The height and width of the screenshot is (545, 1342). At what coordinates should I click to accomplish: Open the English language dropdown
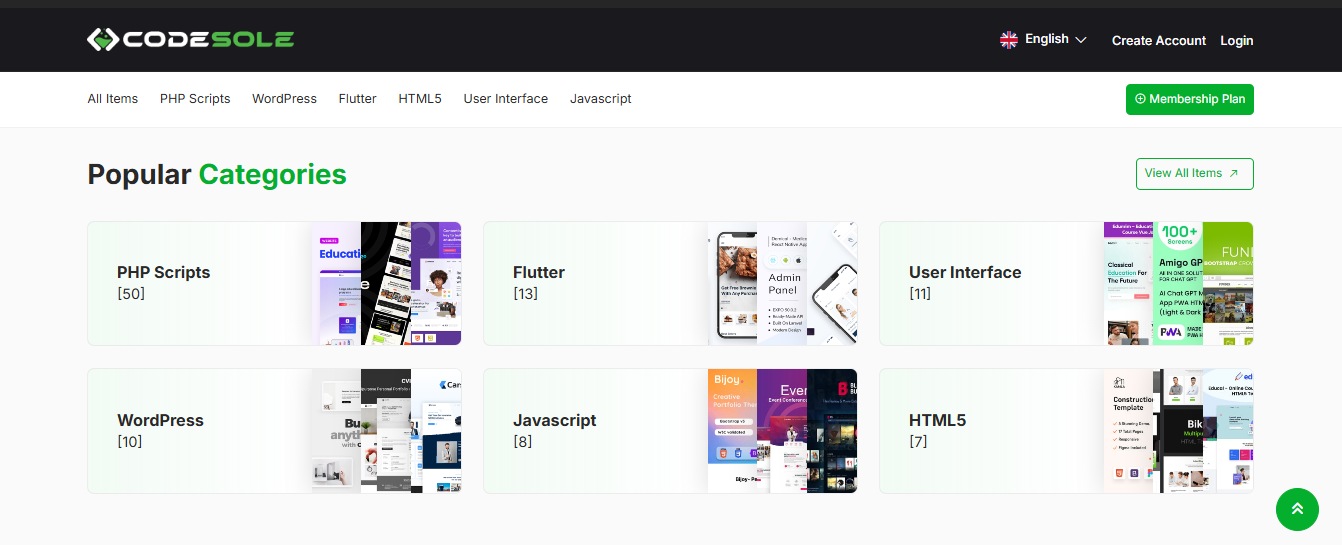coord(1055,40)
